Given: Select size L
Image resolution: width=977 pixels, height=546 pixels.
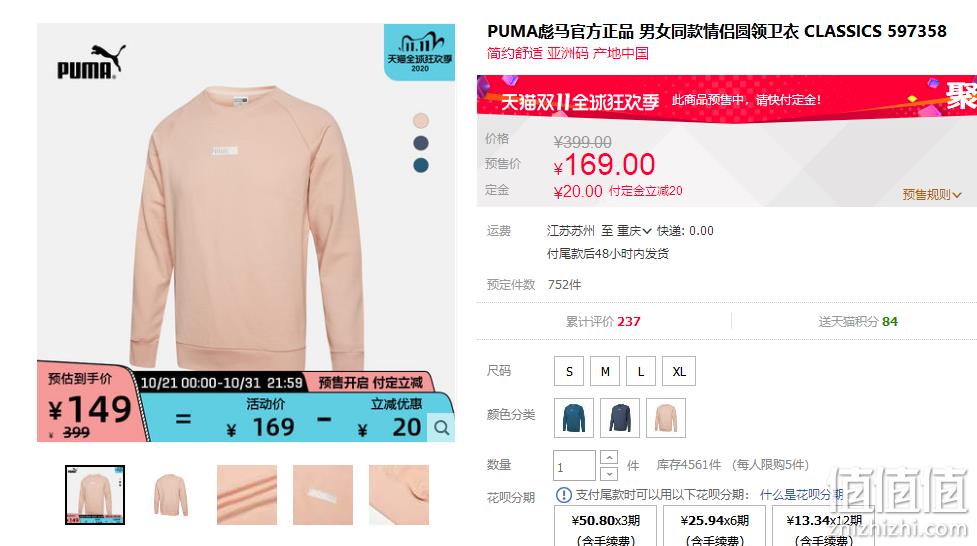Looking at the screenshot, I should (x=641, y=371).
